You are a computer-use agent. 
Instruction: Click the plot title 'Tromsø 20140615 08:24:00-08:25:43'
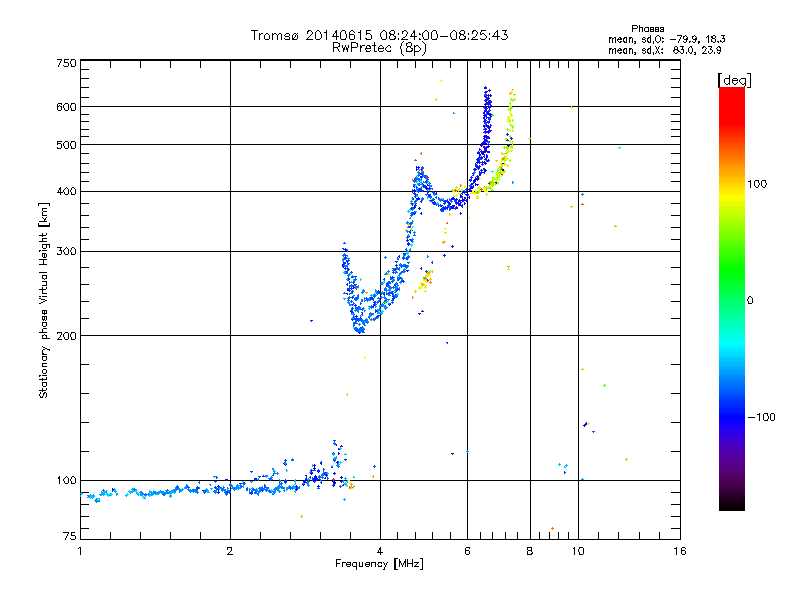point(379,35)
